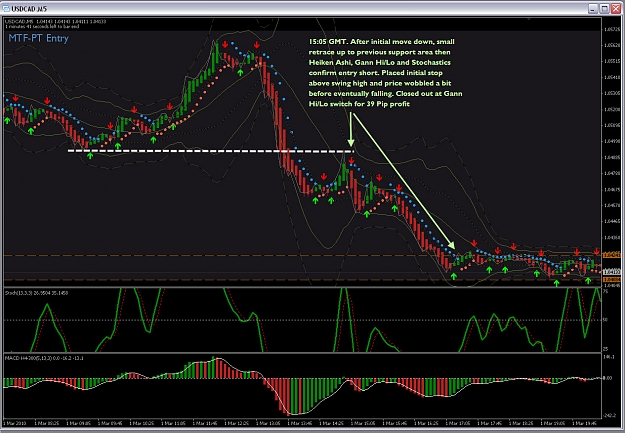Click the 'seconds left to bar end' text
Viewport: 625px width, 433px height.
click(x=42, y=26)
